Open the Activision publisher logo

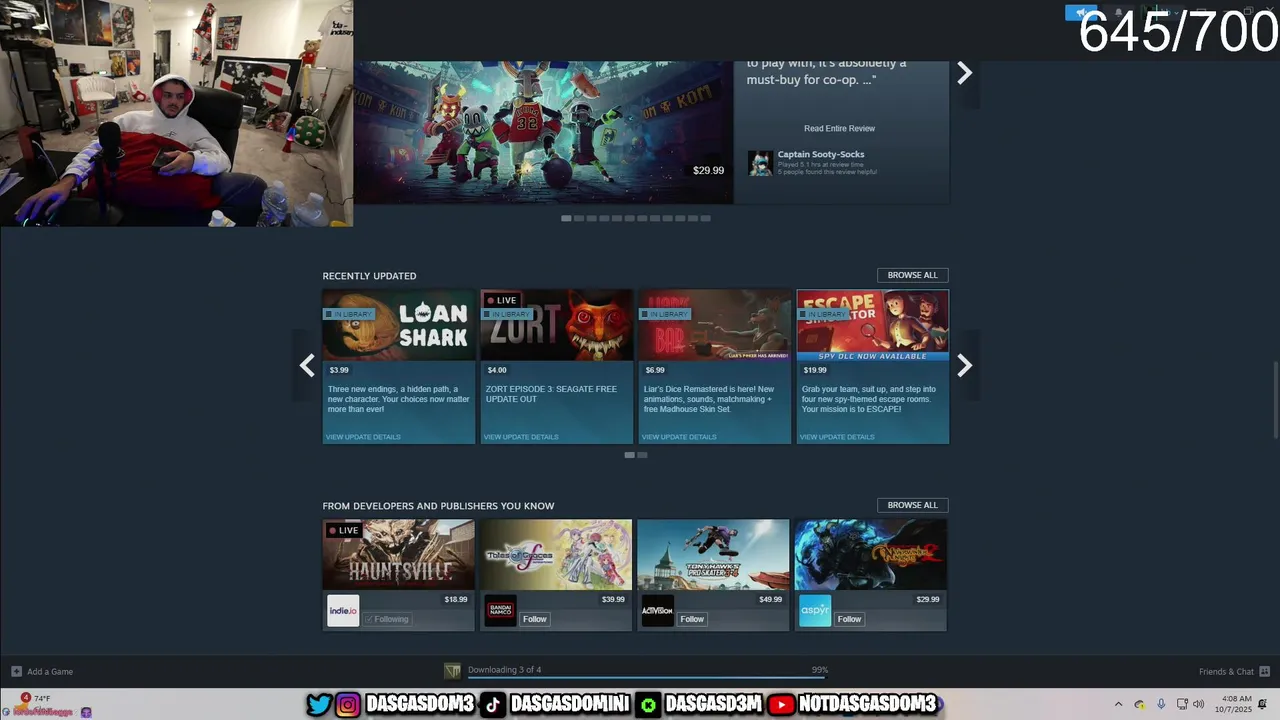[x=658, y=611]
